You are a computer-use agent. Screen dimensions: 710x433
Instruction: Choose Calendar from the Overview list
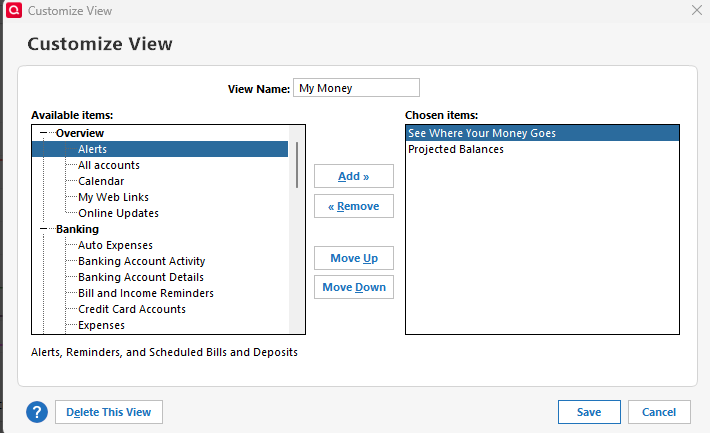click(101, 181)
